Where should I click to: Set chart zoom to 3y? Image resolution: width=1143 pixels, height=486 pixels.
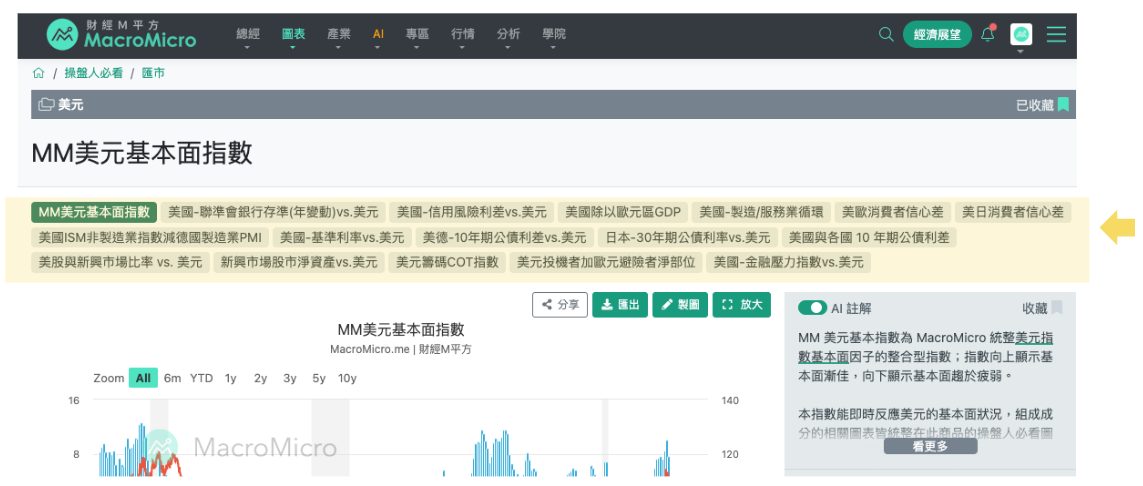(x=289, y=377)
